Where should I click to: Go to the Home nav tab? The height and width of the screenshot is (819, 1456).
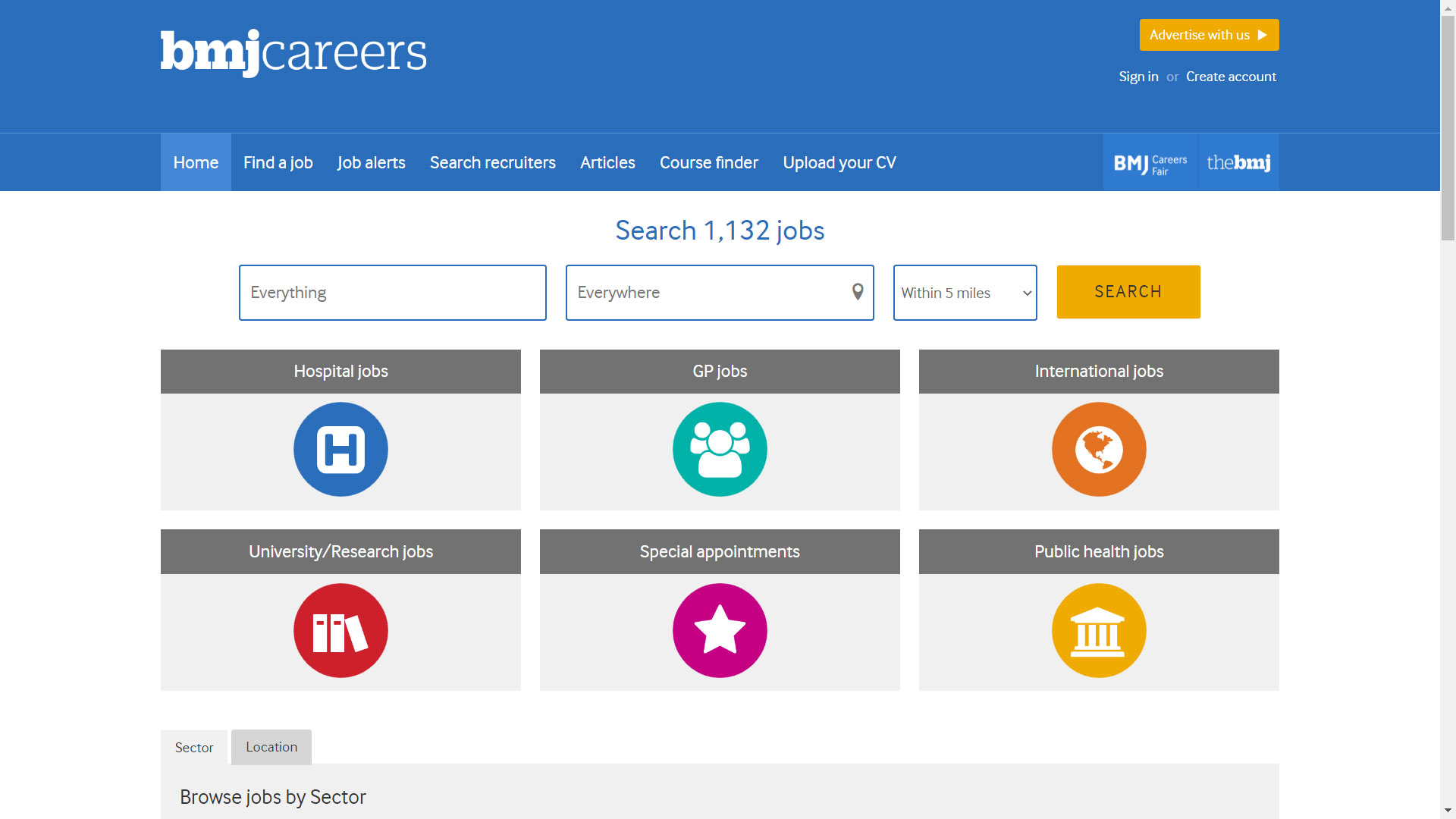tap(196, 163)
